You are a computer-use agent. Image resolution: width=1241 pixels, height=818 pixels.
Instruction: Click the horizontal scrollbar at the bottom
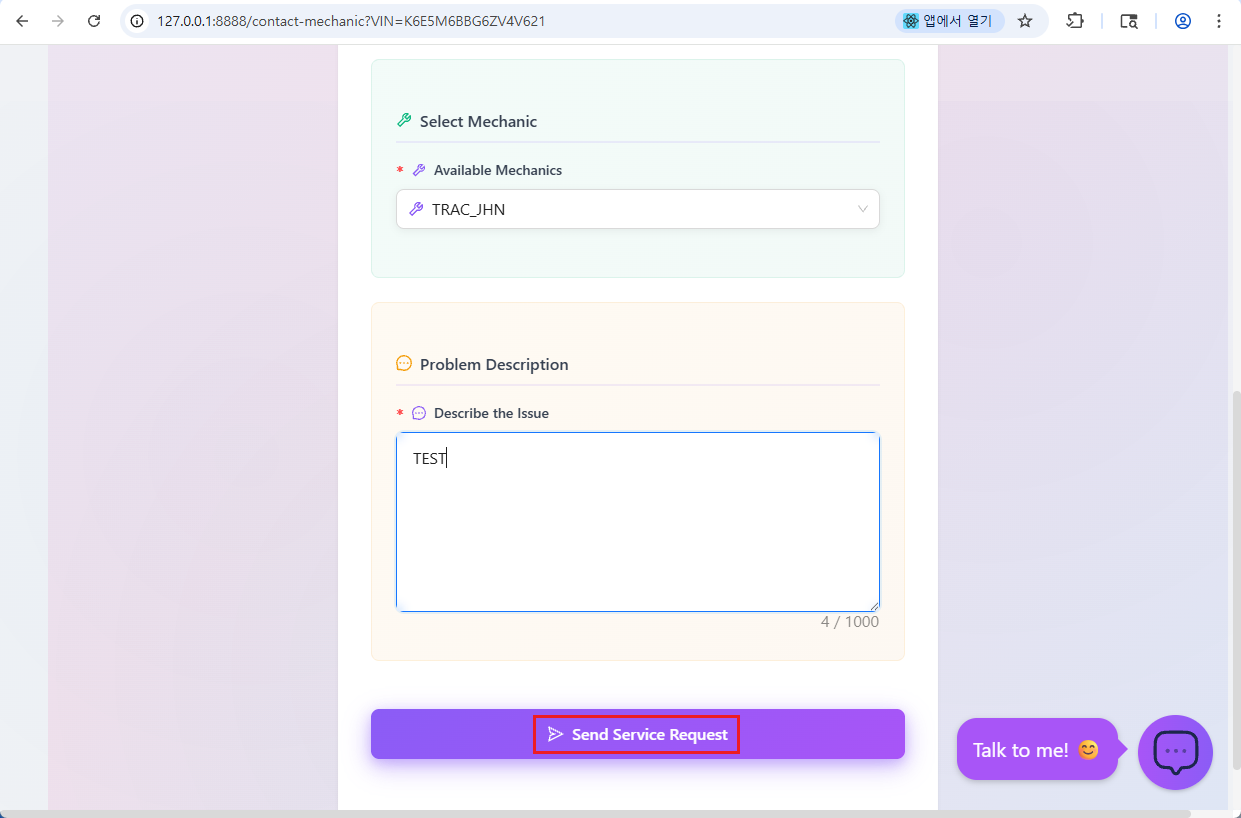click(x=595, y=813)
